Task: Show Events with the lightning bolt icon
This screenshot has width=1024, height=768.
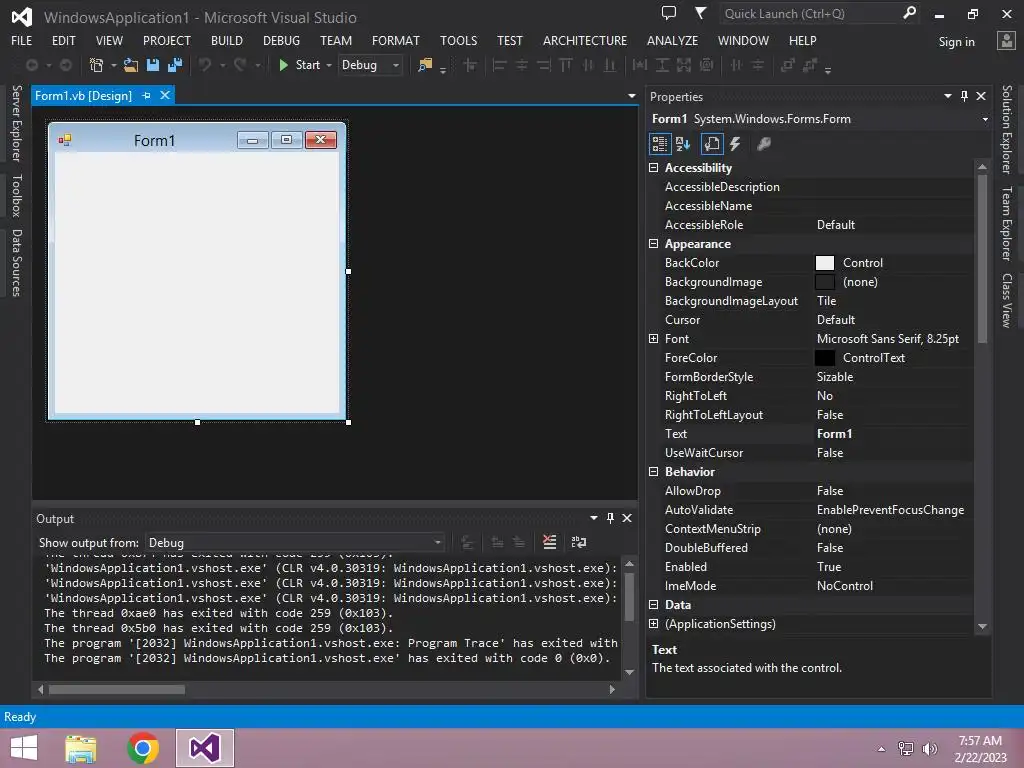Action: click(x=735, y=144)
